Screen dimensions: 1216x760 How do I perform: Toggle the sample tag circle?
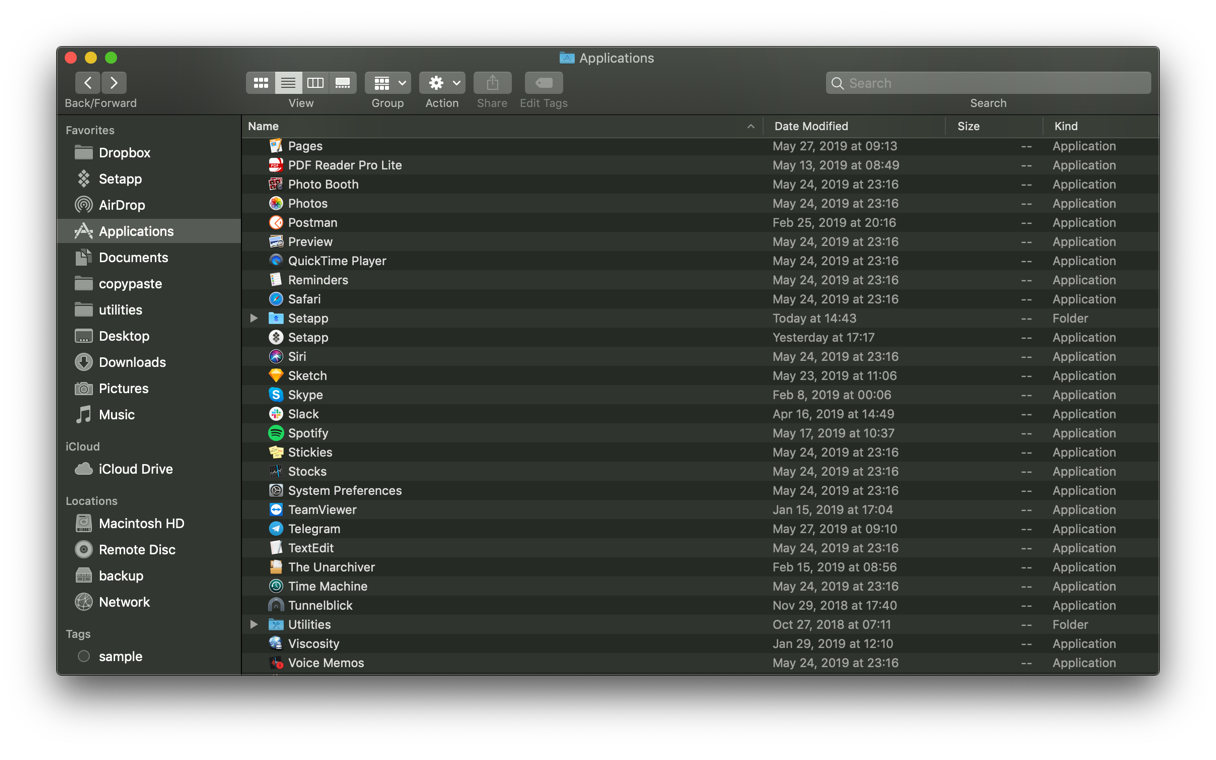coord(84,656)
